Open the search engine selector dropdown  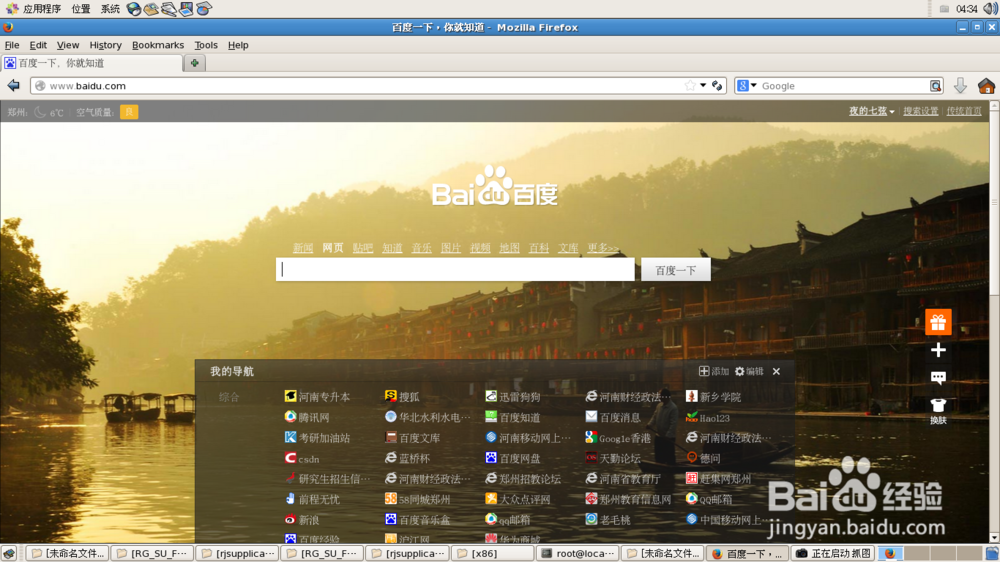pyautogui.click(x=747, y=85)
